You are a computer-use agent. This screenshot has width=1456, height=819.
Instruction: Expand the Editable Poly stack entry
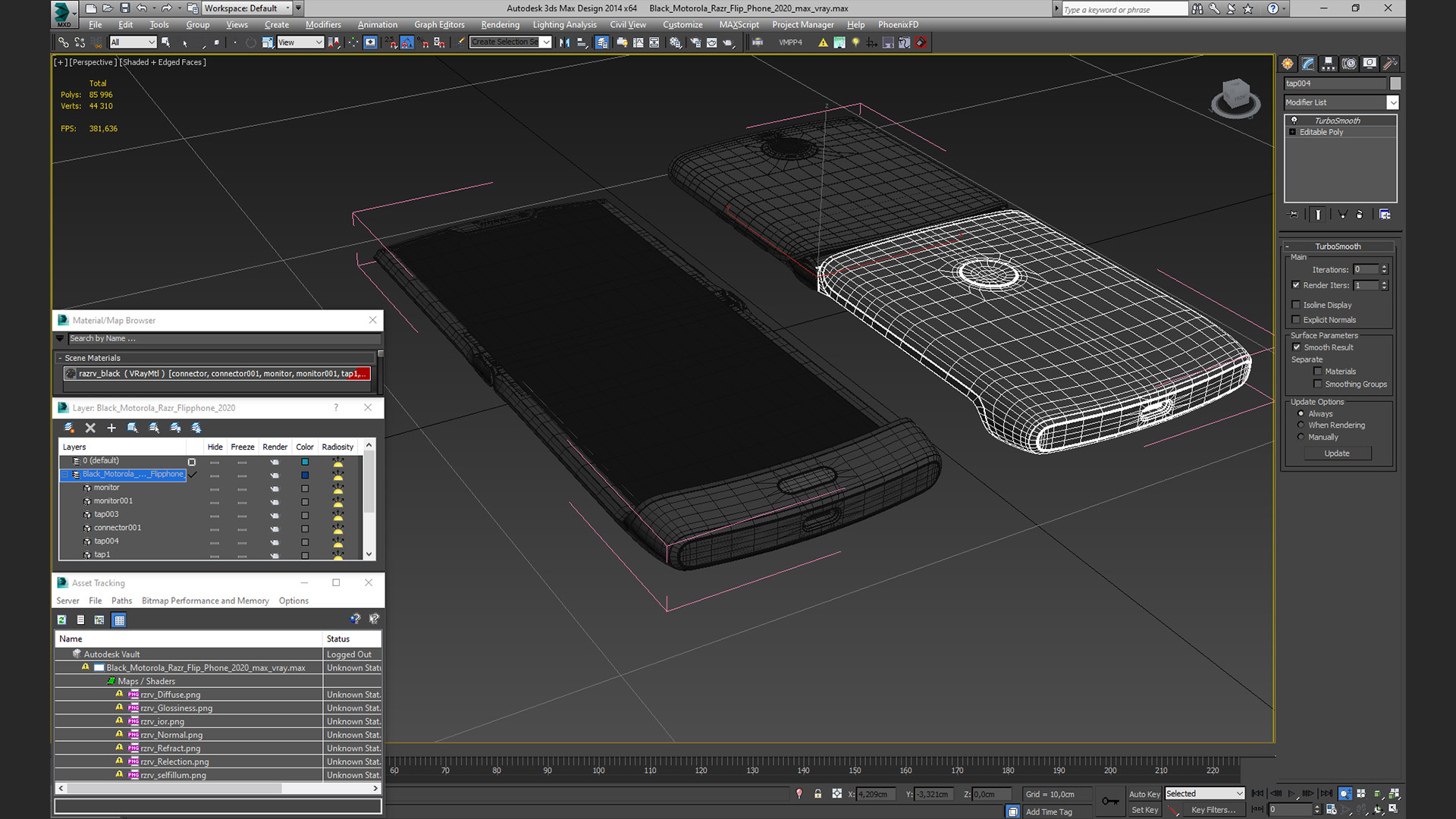[x=1292, y=132]
